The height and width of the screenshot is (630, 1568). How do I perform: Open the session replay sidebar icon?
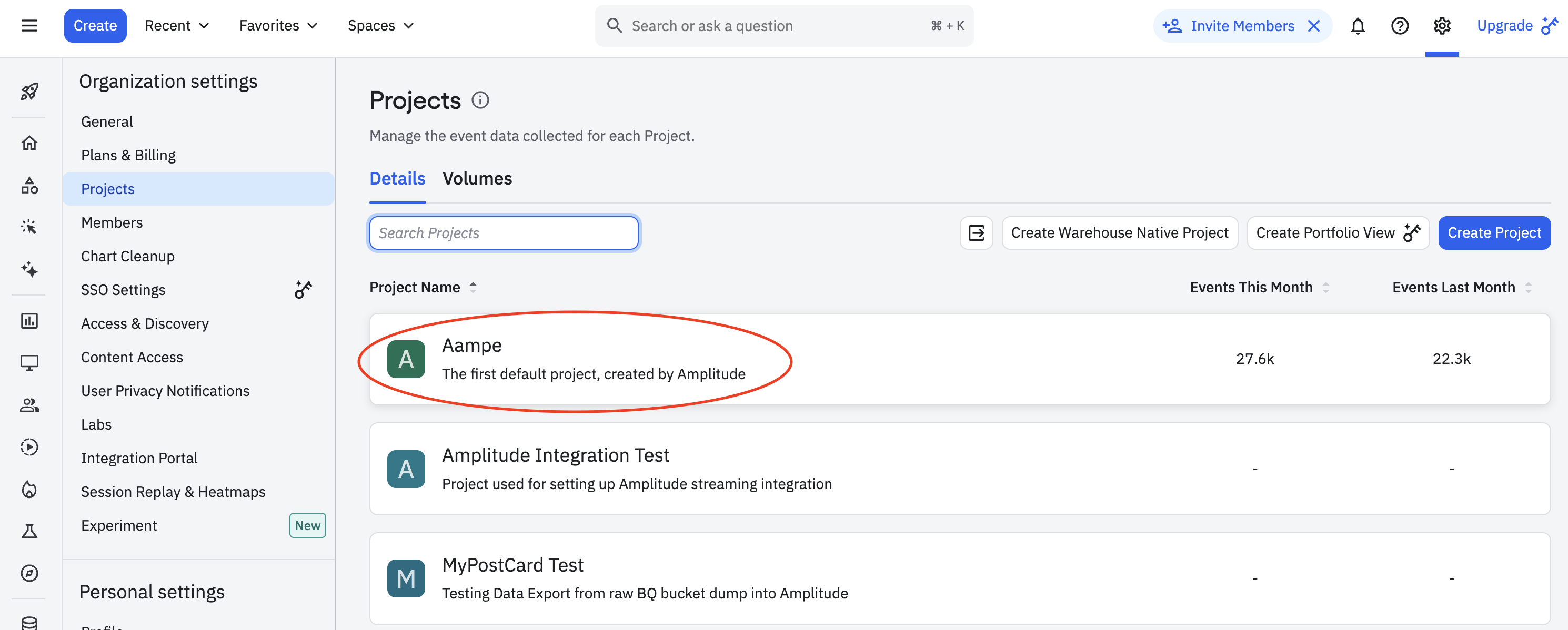[29, 447]
